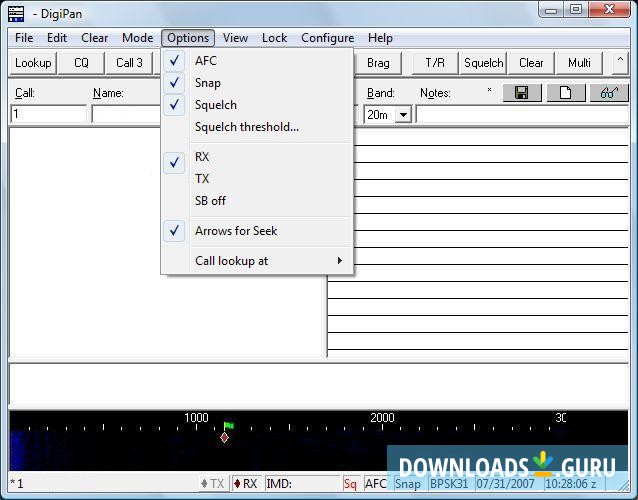Open the Edit menu
Viewport: 638px width, 500px height.
[57, 38]
